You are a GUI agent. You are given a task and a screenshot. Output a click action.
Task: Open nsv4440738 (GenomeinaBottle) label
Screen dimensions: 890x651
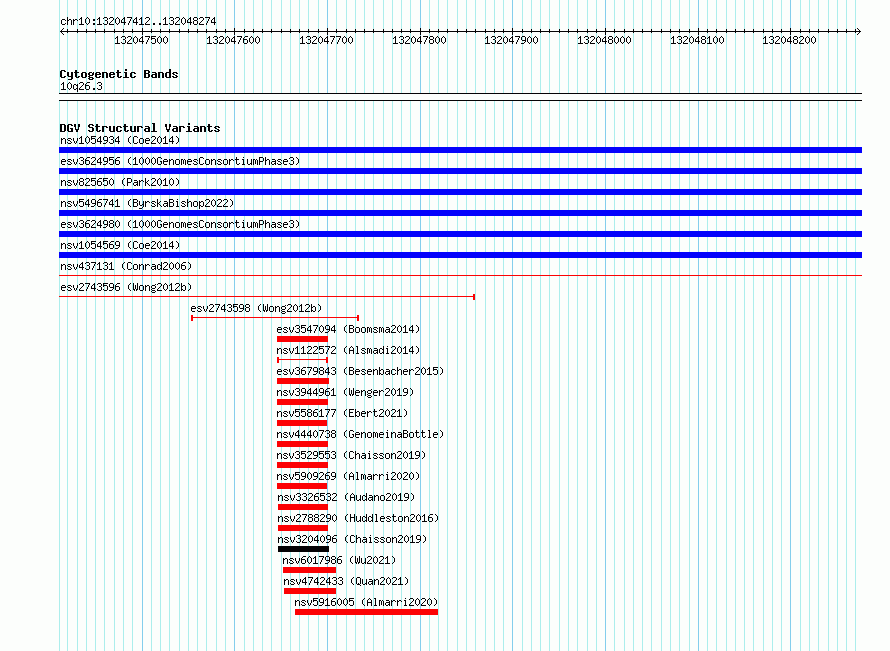point(360,434)
